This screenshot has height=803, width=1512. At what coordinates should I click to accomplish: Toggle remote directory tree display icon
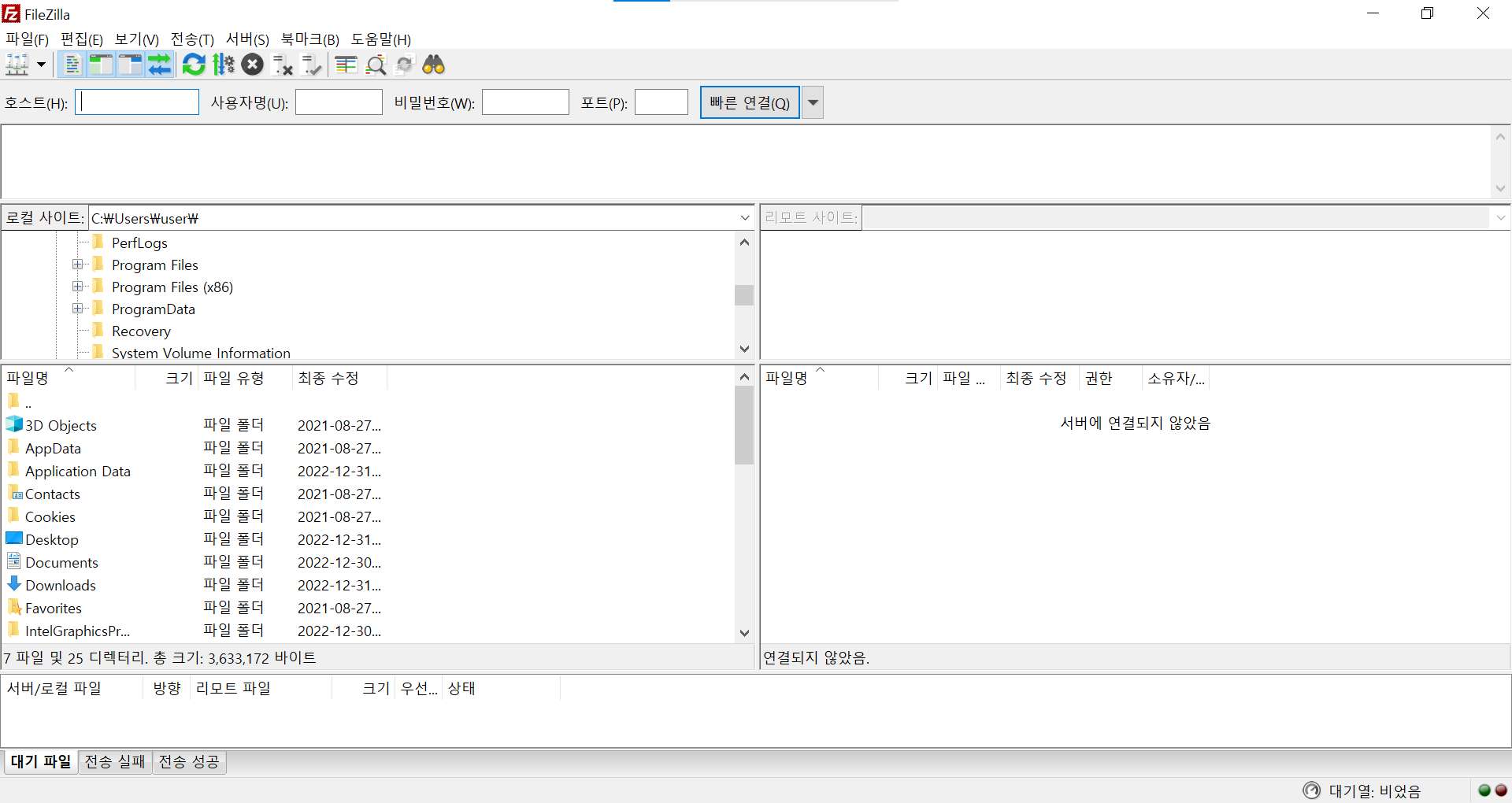click(x=130, y=65)
